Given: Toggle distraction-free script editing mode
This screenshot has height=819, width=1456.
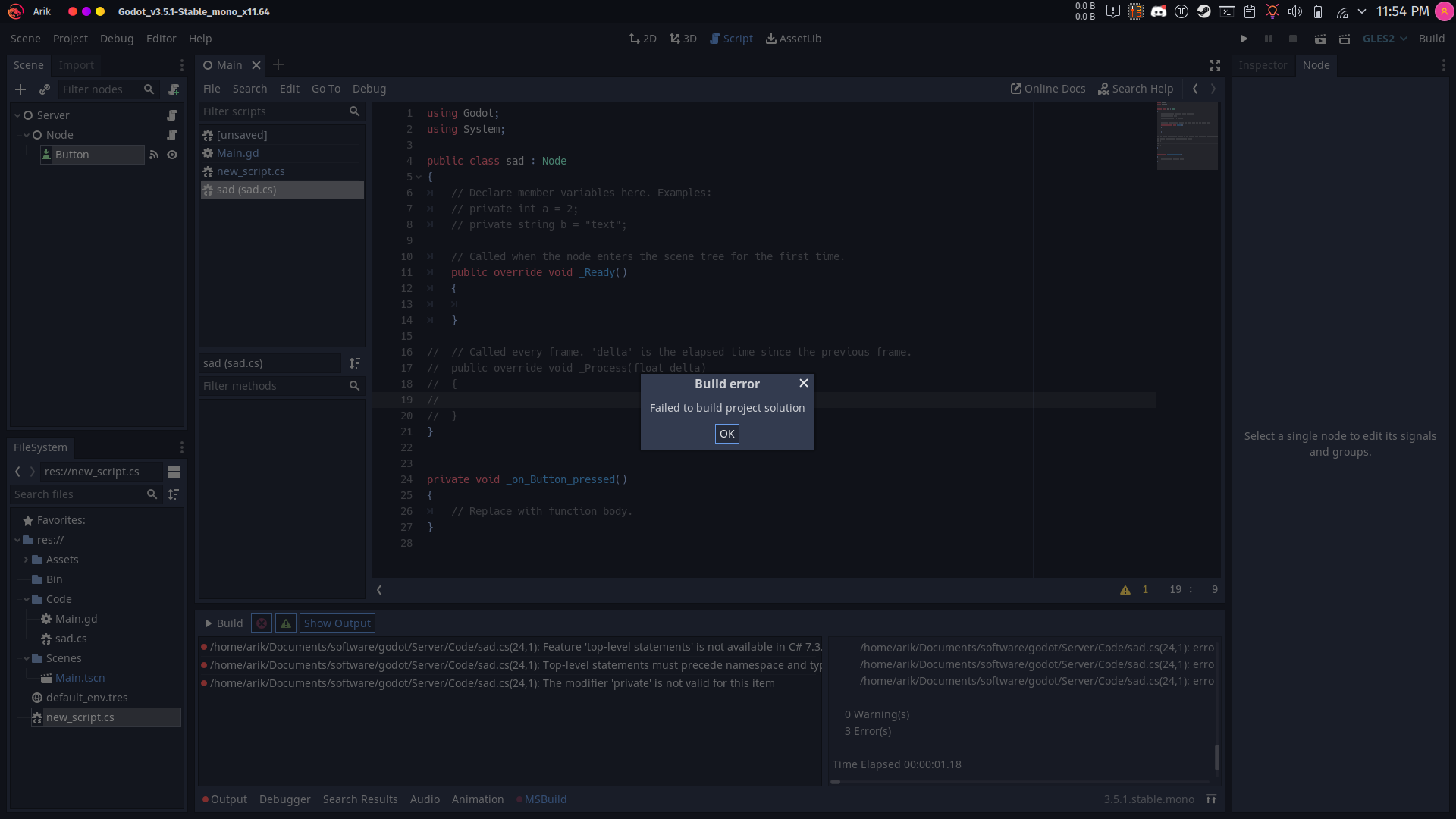Looking at the screenshot, I should click(1213, 65).
